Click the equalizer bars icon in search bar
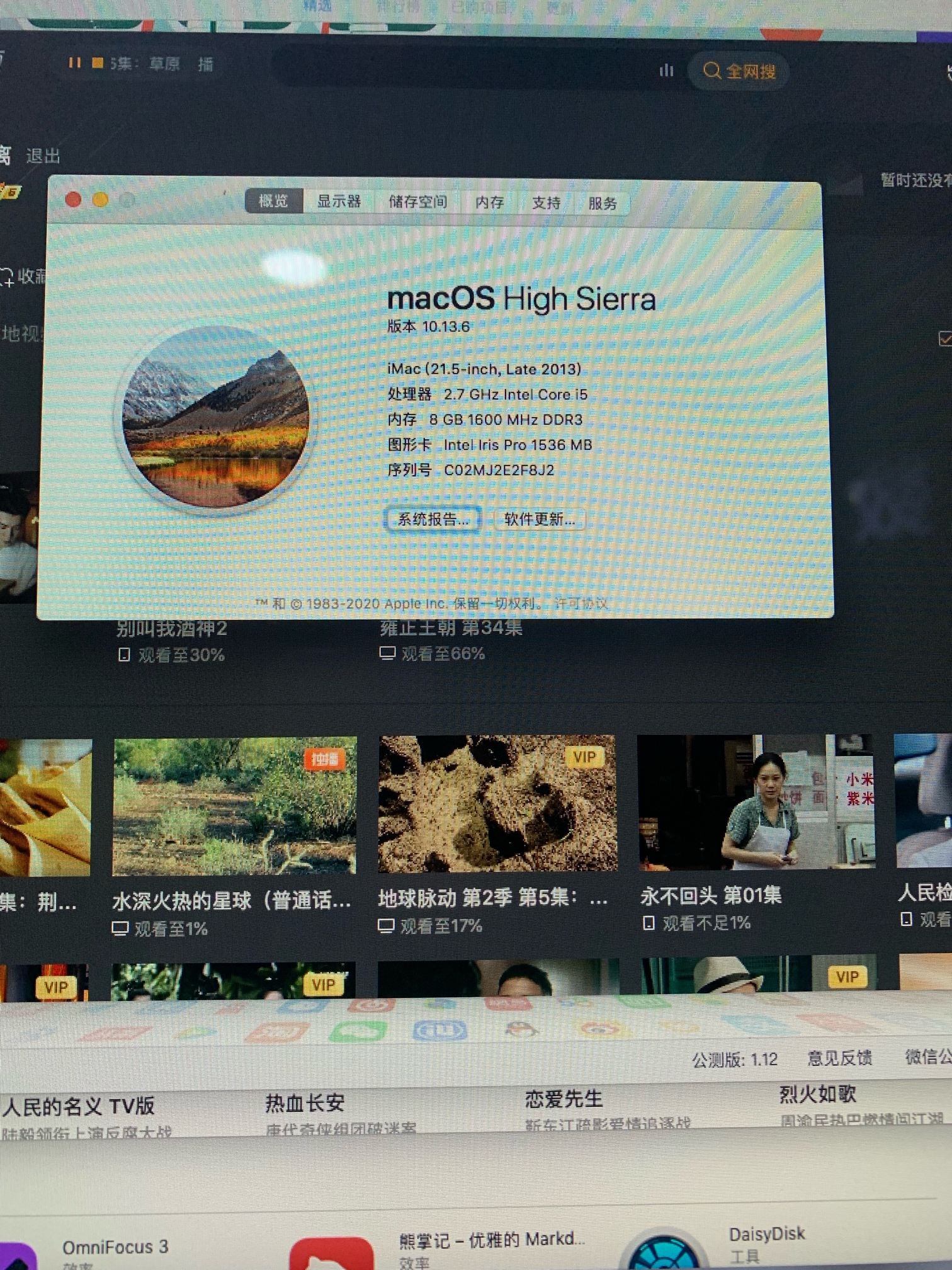Viewport: 952px width, 1270px height. click(666, 71)
